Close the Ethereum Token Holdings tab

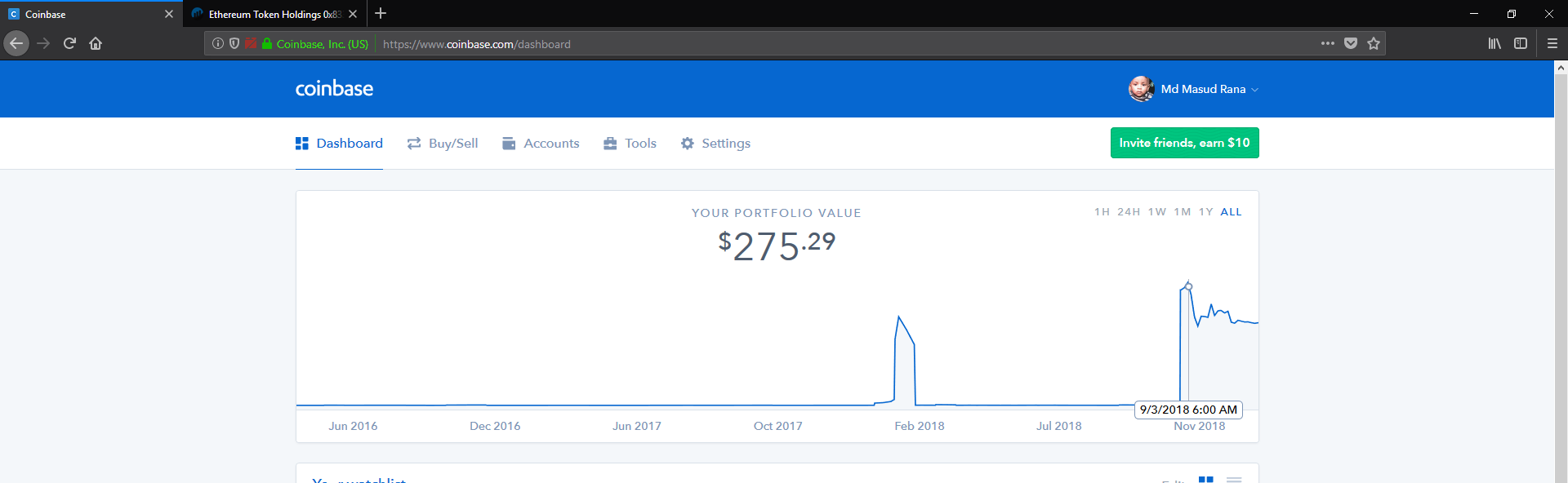tap(353, 14)
